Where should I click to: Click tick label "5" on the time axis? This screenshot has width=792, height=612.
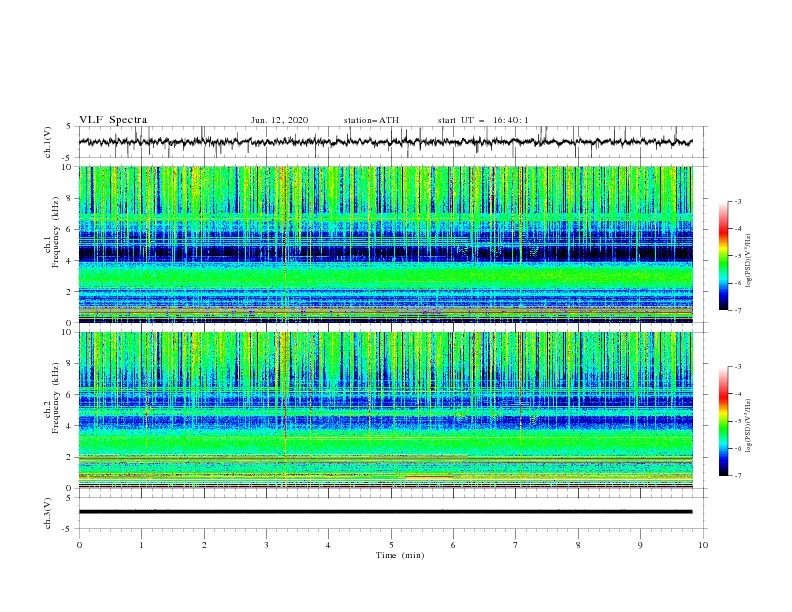click(391, 545)
